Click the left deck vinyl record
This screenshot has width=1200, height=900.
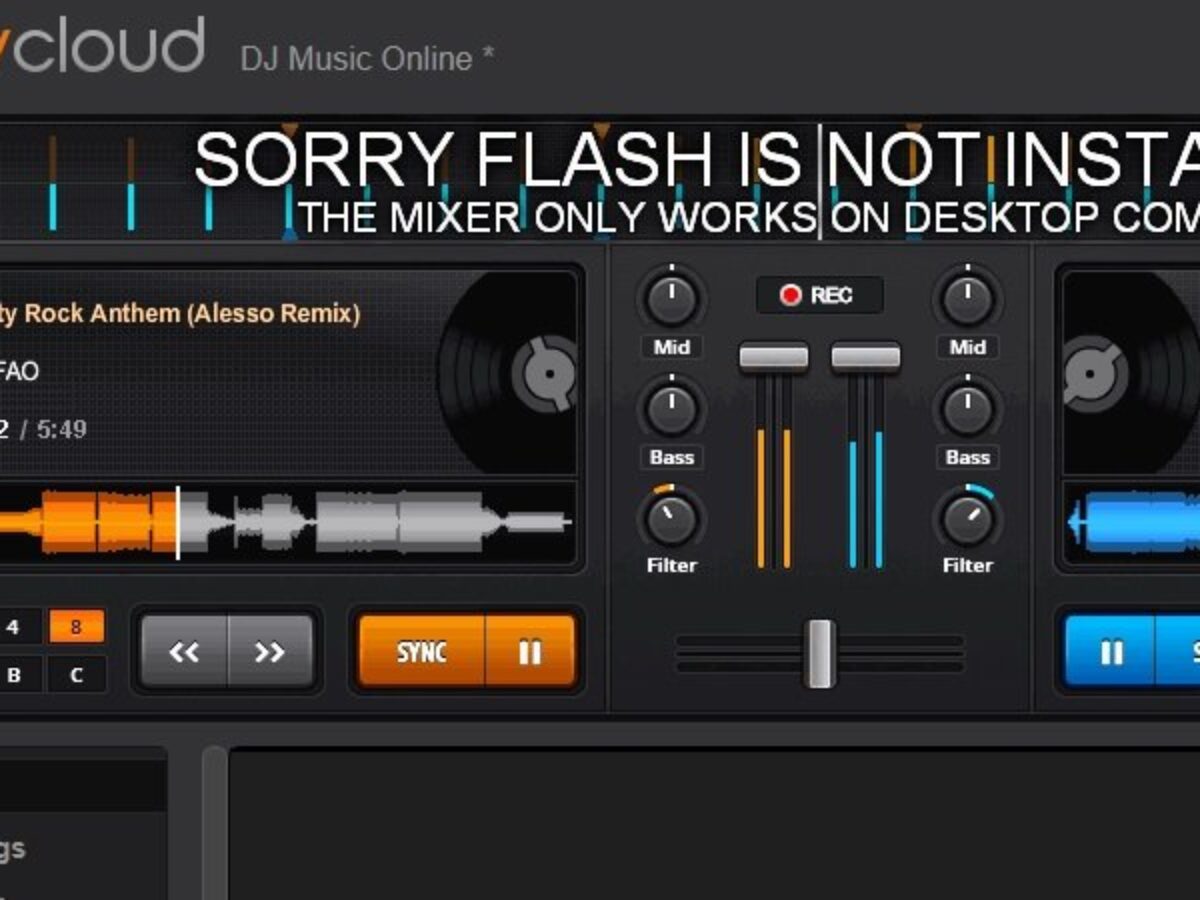[x=508, y=372]
